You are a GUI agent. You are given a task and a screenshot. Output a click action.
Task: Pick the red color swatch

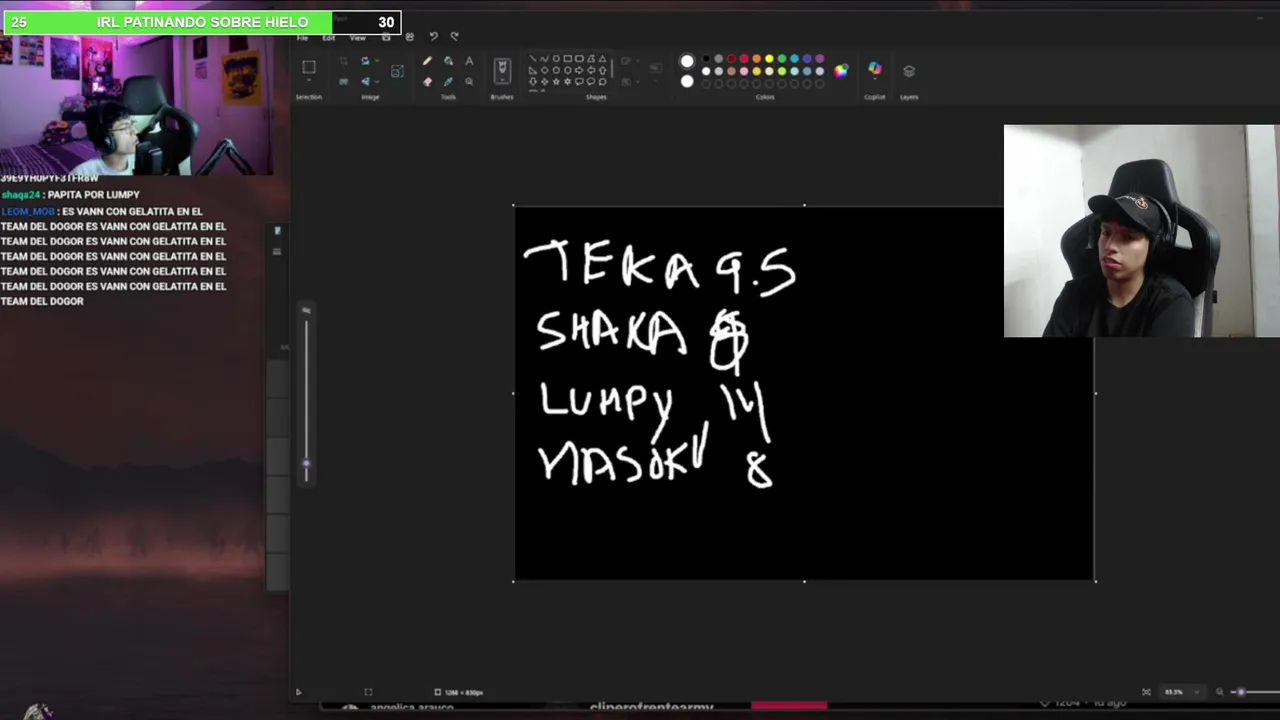744,58
